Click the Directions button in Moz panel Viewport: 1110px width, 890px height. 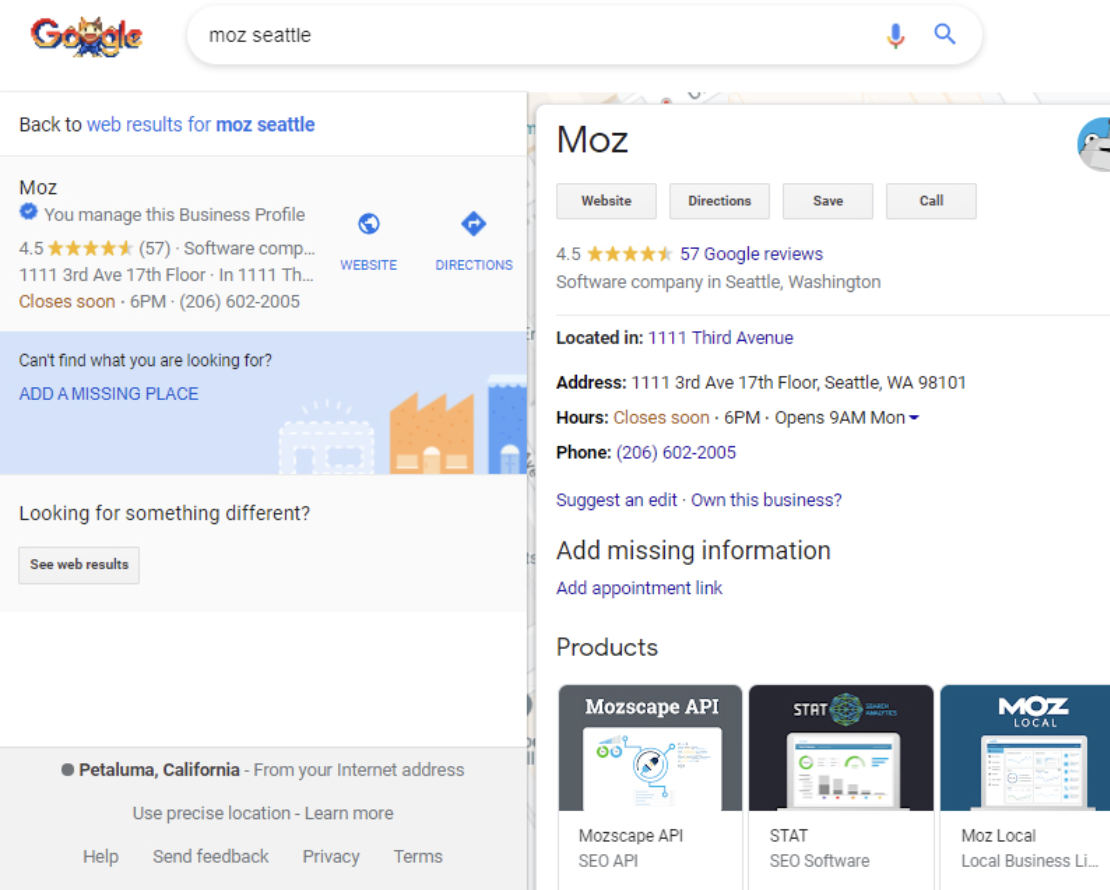click(719, 201)
